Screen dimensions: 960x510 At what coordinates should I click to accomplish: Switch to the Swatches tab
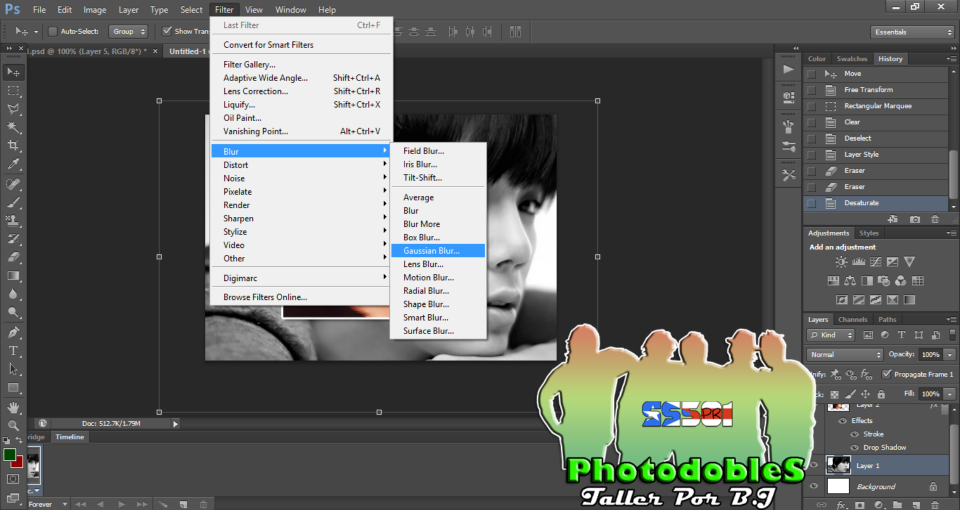[852, 59]
